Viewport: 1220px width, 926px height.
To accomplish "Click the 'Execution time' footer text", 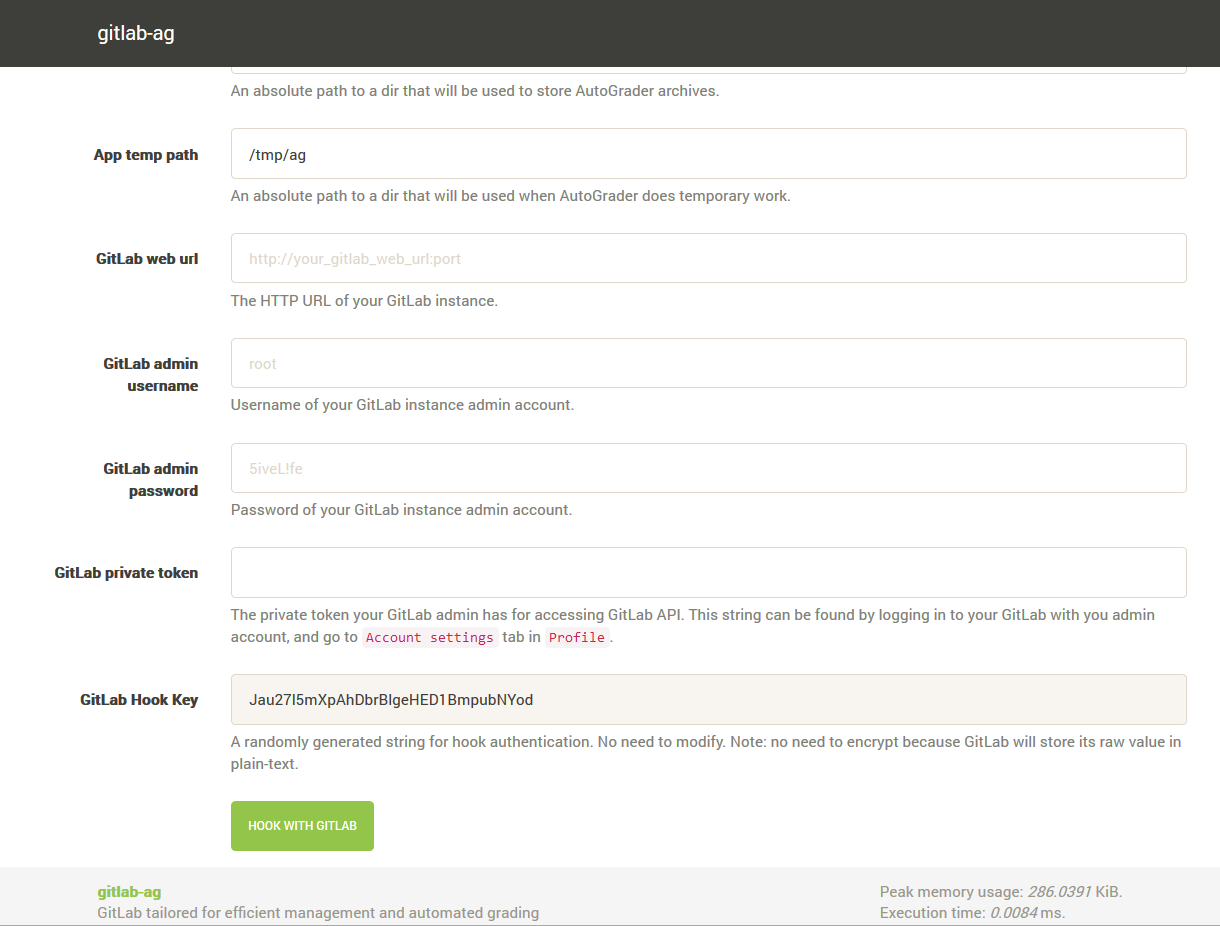I will tap(972, 913).
